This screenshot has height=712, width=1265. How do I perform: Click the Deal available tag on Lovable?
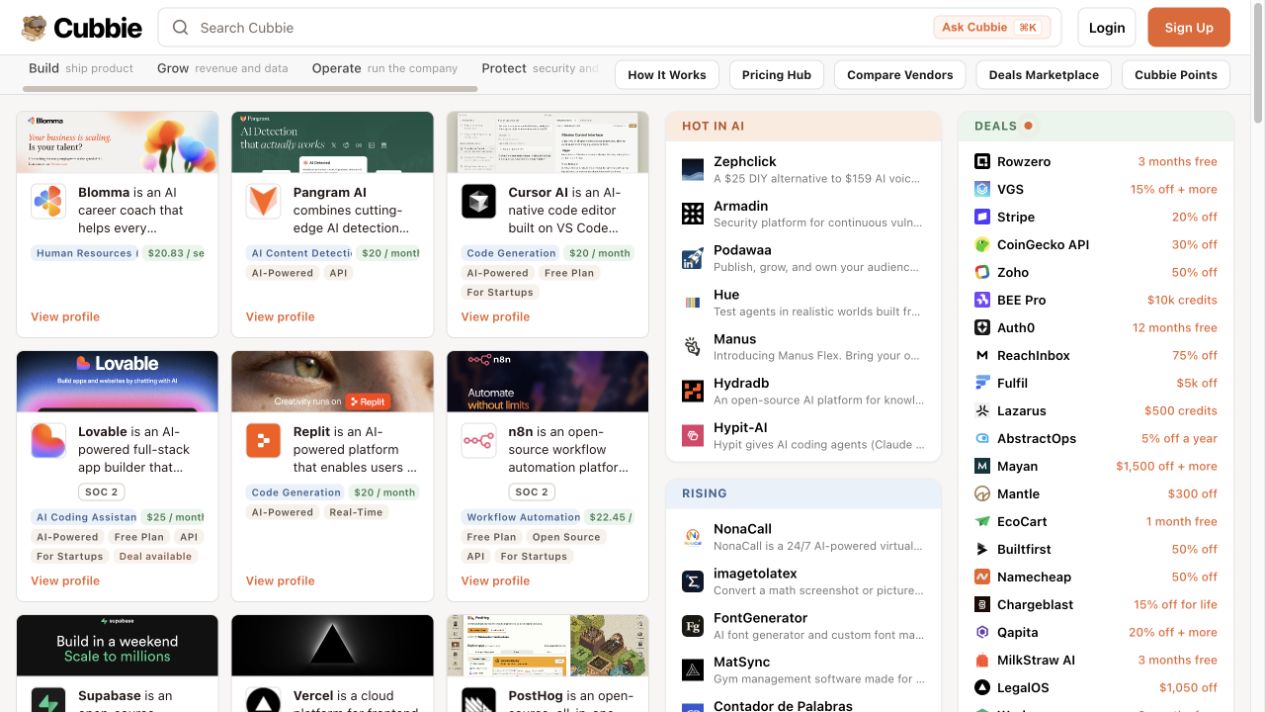[x=155, y=556]
